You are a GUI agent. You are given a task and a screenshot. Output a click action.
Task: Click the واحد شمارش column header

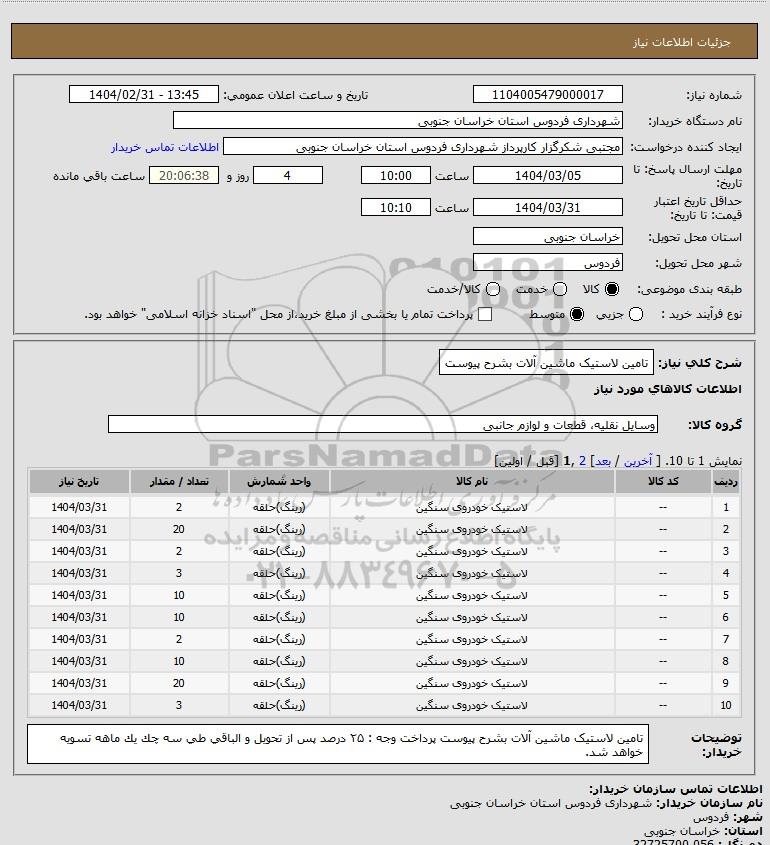[x=279, y=481]
